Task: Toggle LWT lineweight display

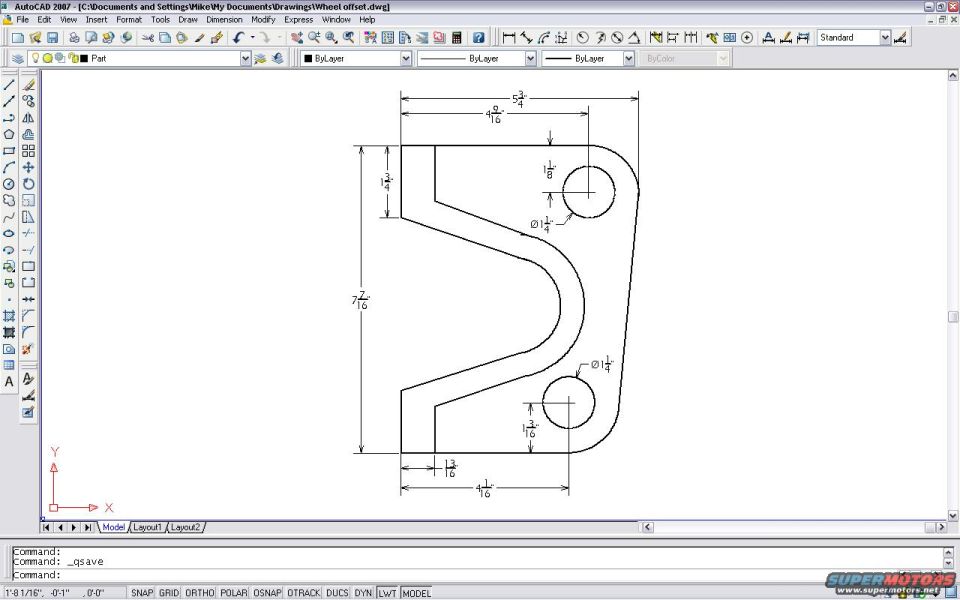Action: [x=387, y=593]
